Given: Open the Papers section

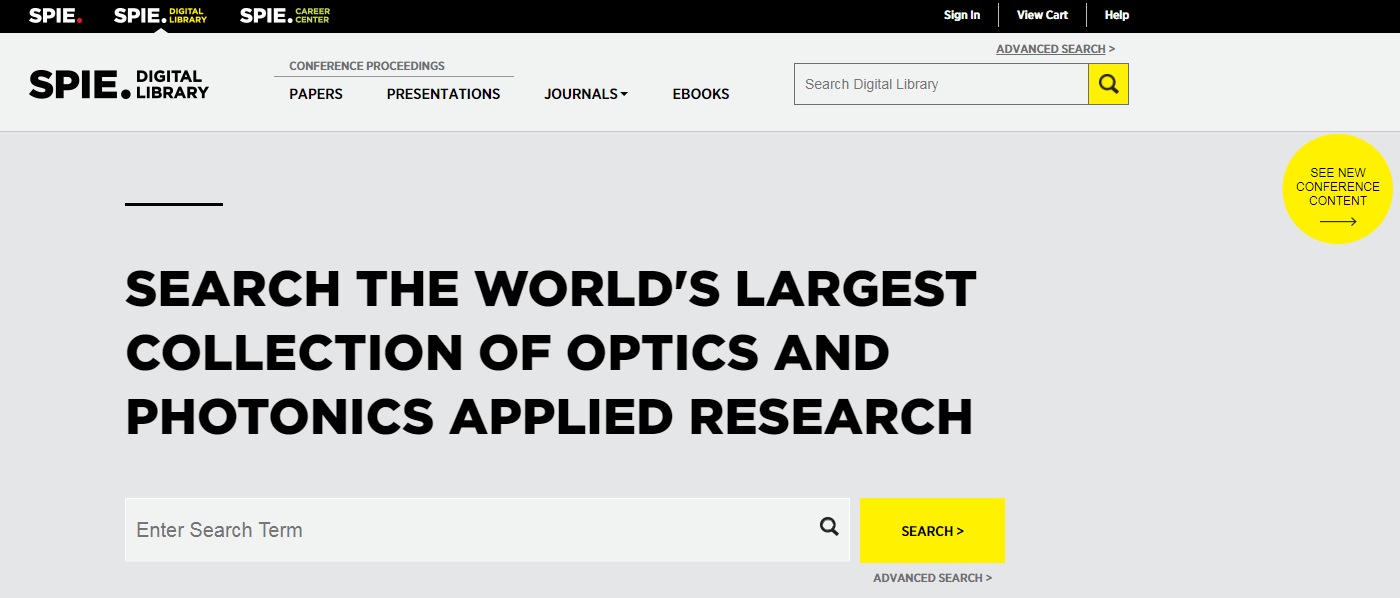Looking at the screenshot, I should (x=316, y=94).
